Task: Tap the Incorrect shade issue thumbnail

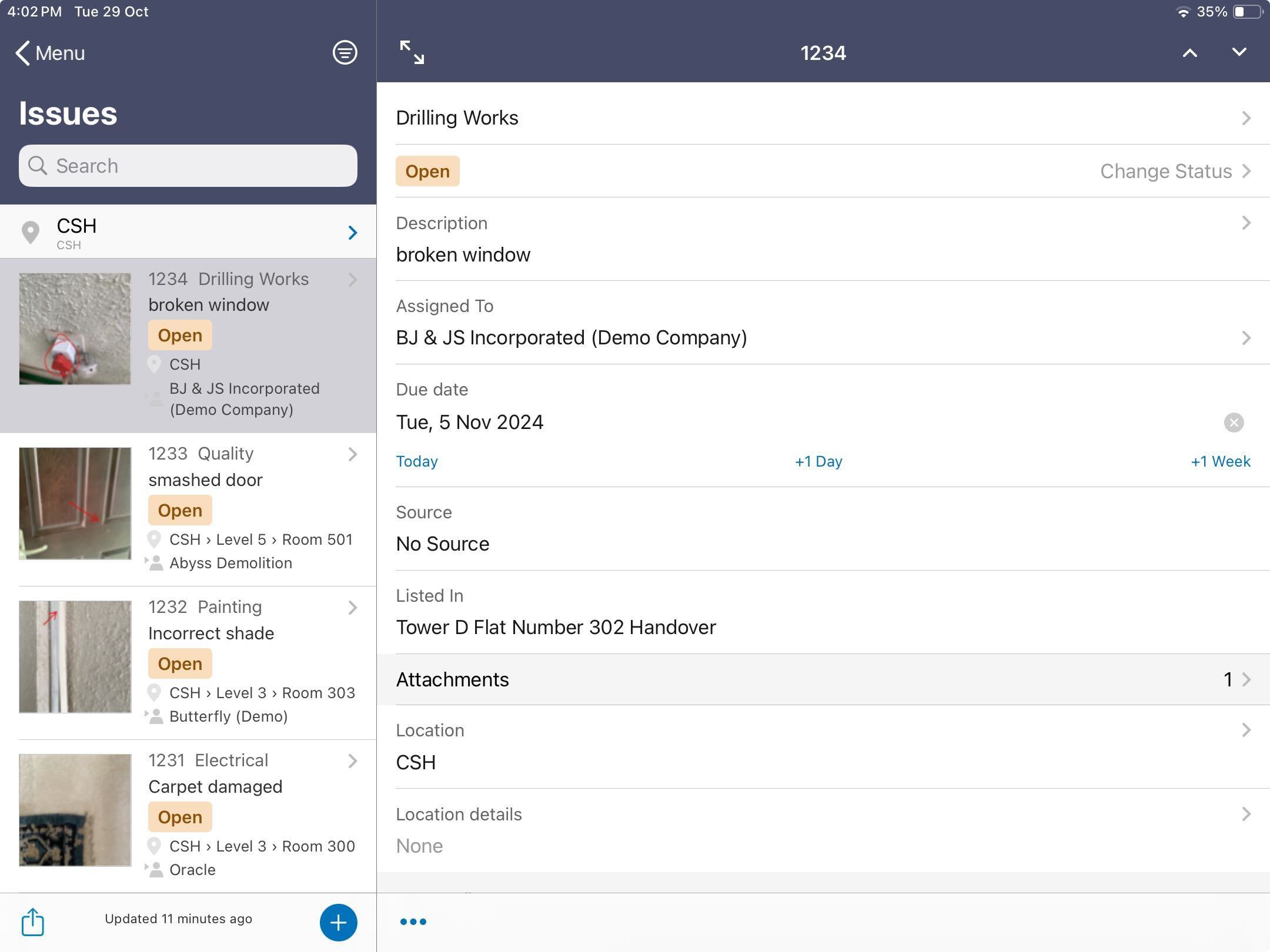Action: (x=75, y=656)
